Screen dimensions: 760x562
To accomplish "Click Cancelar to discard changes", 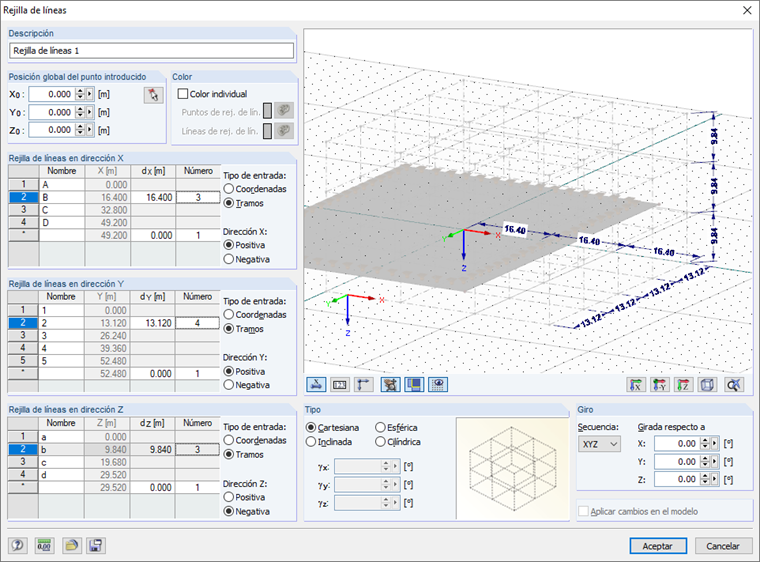I will [x=723, y=546].
